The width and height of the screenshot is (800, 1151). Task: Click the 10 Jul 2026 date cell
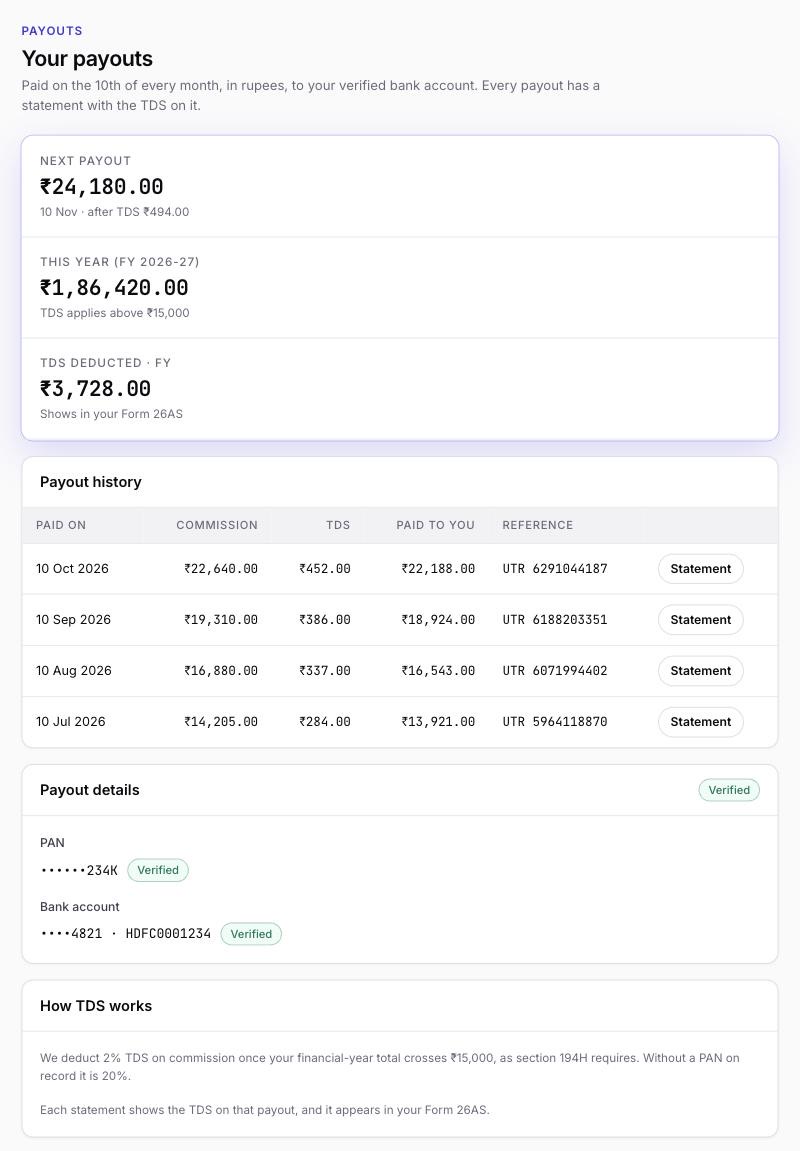coord(70,722)
